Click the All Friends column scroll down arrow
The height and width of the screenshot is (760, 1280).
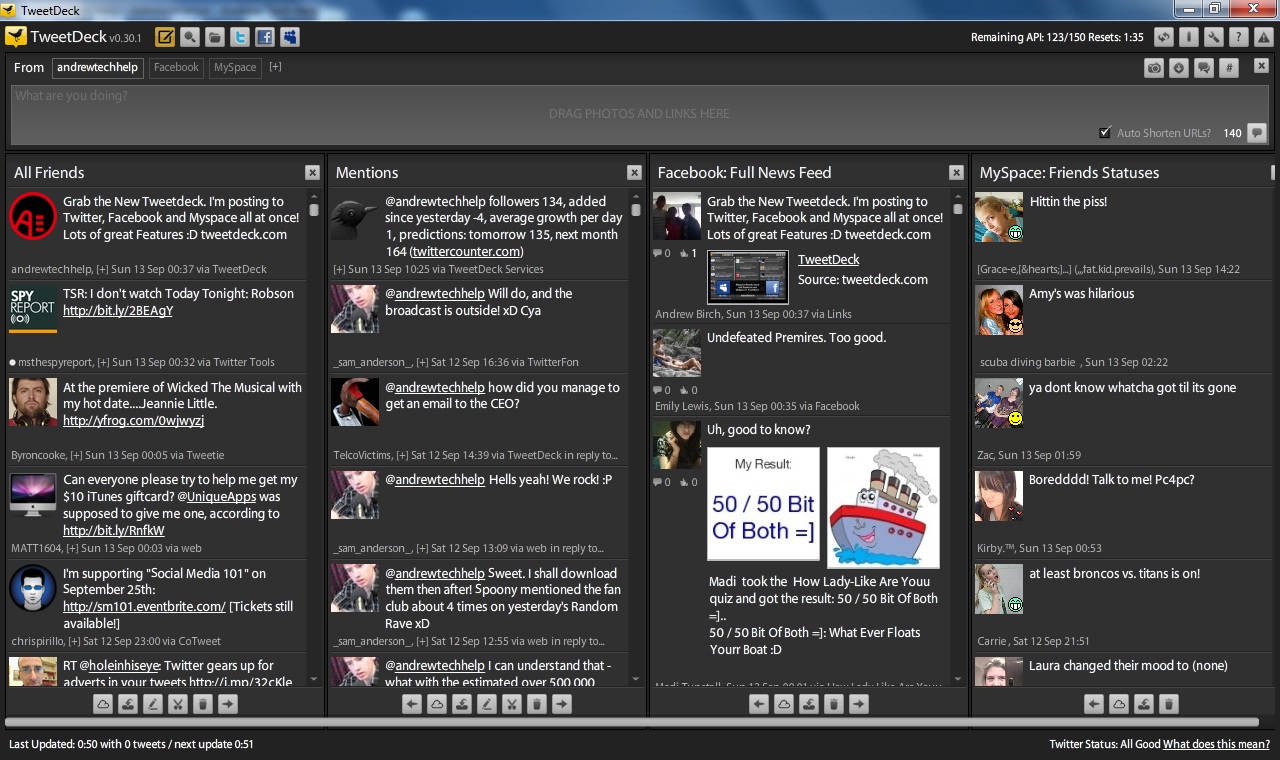(x=314, y=680)
